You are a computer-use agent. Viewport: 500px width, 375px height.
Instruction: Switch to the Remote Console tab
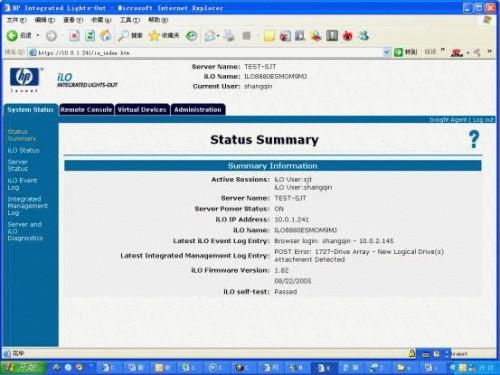[x=86, y=110]
